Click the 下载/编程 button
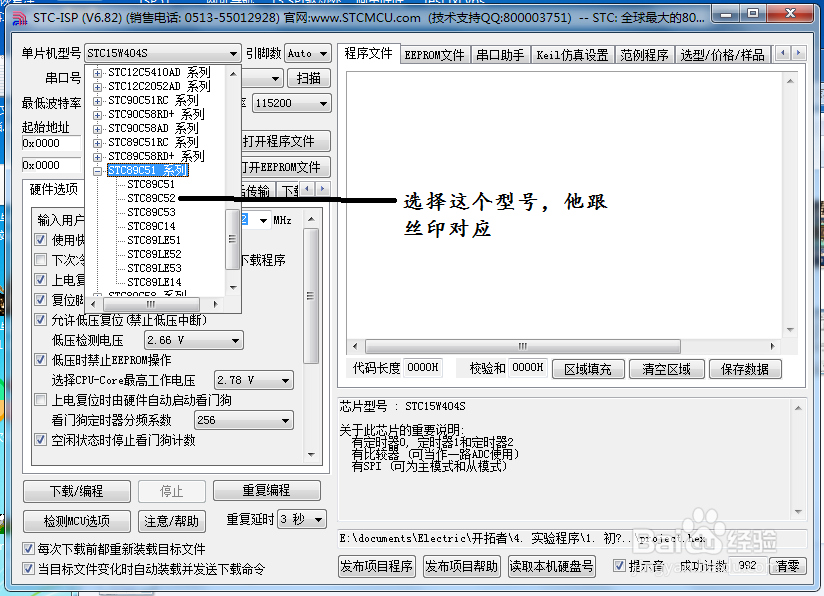This screenshot has width=824, height=596. tap(77, 491)
